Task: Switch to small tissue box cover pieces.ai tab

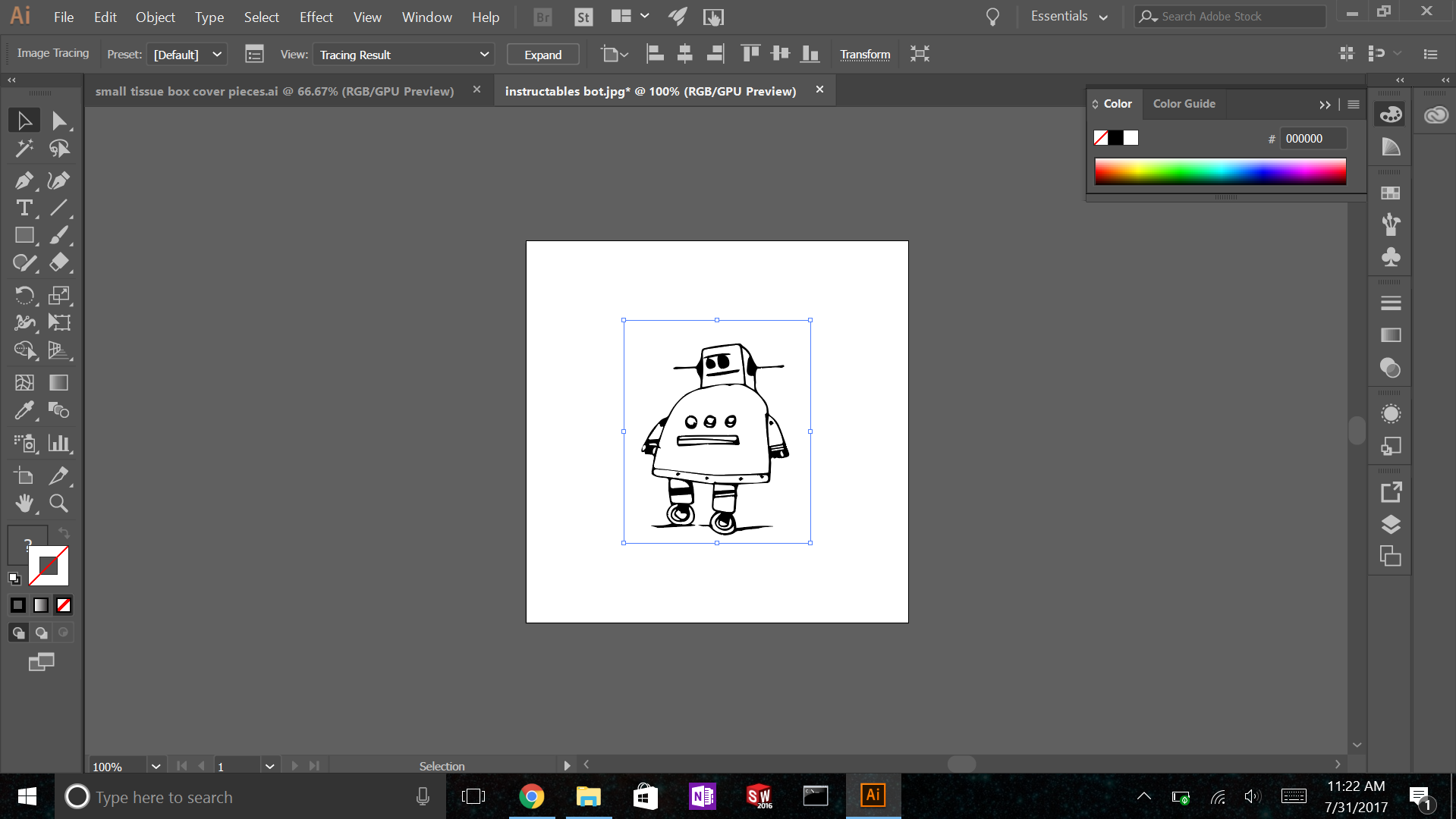Action: tap(275, 91)
